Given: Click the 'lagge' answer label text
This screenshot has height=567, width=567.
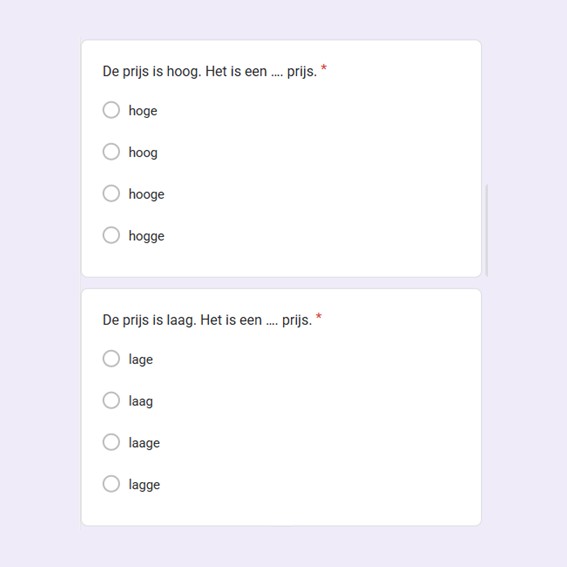Looking at the screenshot, I should (144, 485).
